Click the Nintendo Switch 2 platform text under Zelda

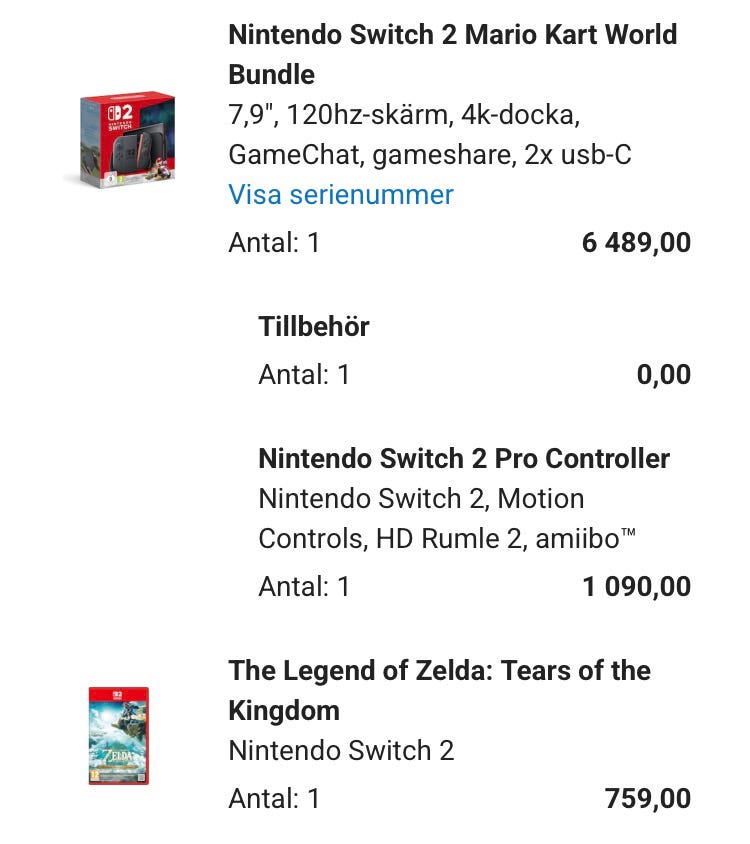pyautogui.click(x=341, y=750)
